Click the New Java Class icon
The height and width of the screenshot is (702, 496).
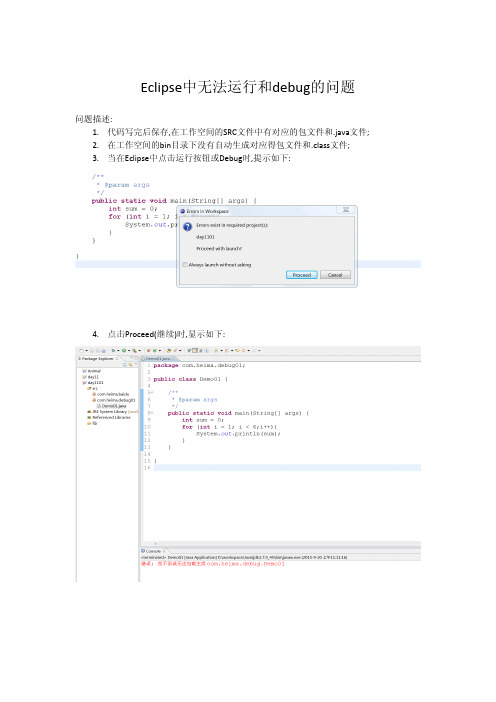[x=154, y=351]
